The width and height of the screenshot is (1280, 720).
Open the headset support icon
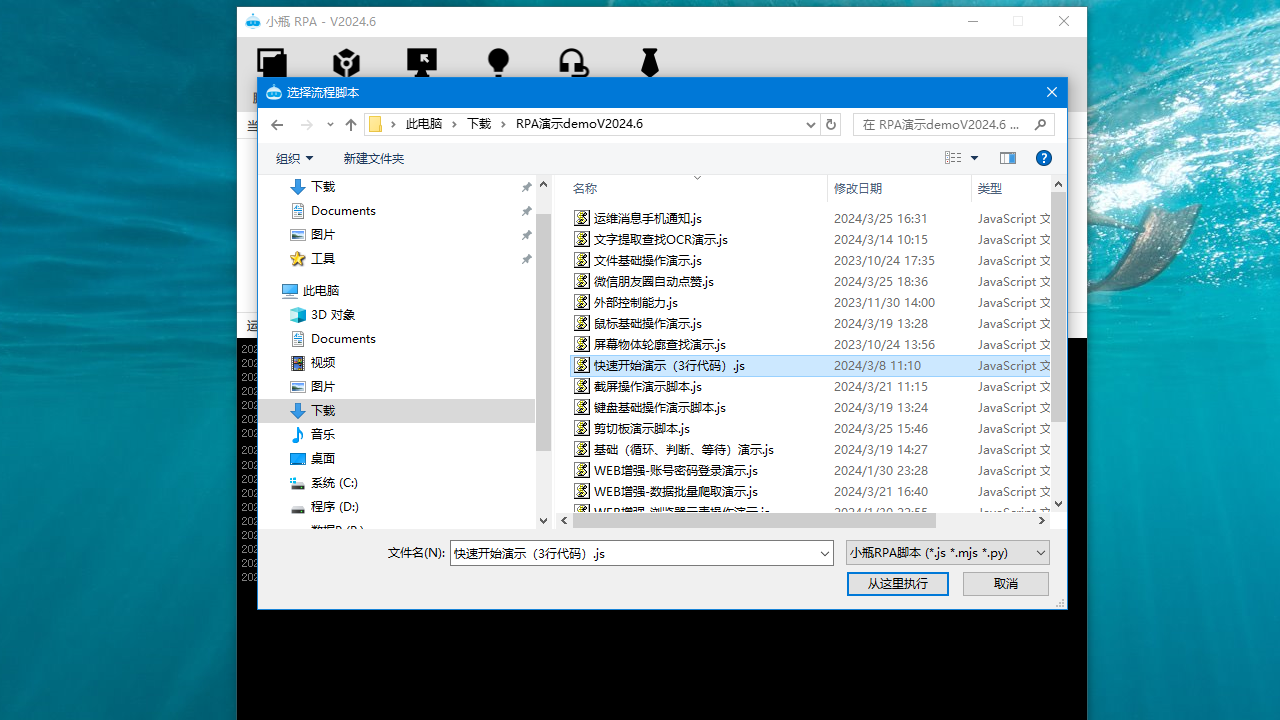[572, 63]
